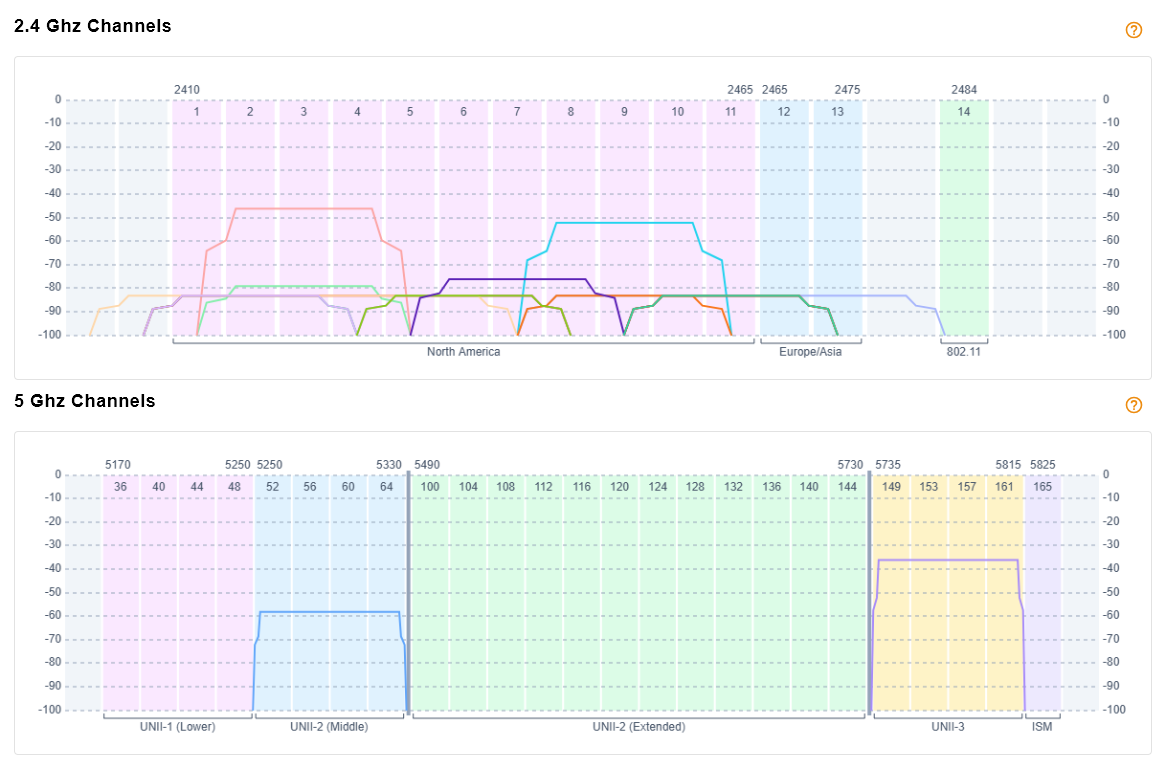This screenshot has height=761, width=1158.
Task: Click the blue signal plateau over channels 52-64
Action: pos(329,612)
